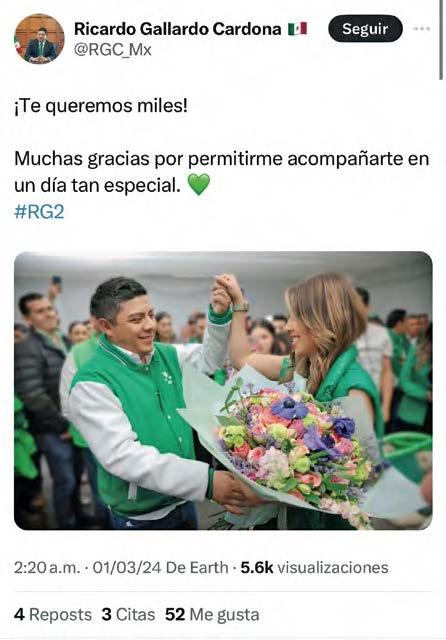Click the green heart emoji in tweet
The image size is (446, 640).
point(199,184)
